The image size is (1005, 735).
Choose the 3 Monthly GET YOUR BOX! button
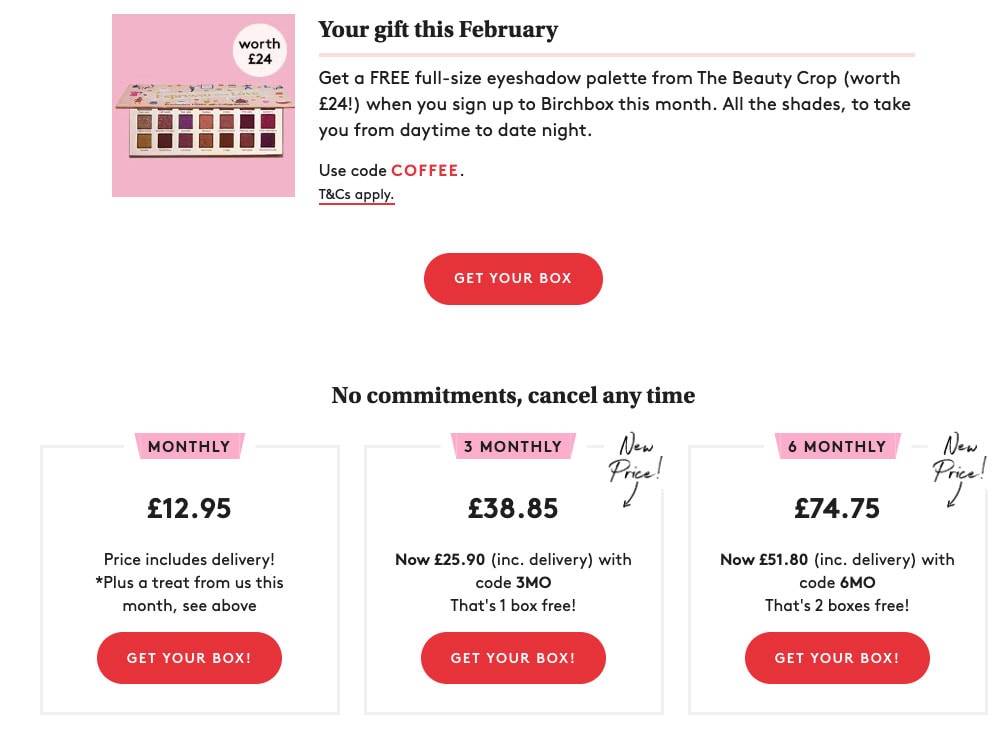pos(513,657)
